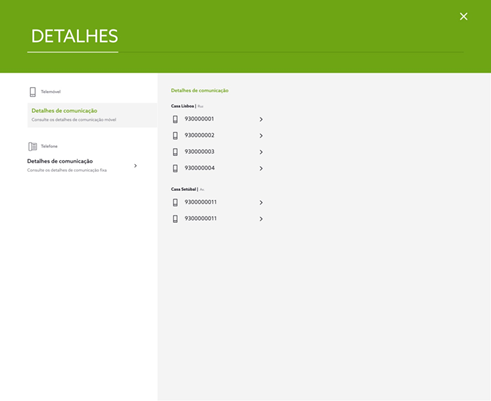Click the Telemóvel mobile phone icon
This screenshot has width=491, height=401.
coord(33,92)
